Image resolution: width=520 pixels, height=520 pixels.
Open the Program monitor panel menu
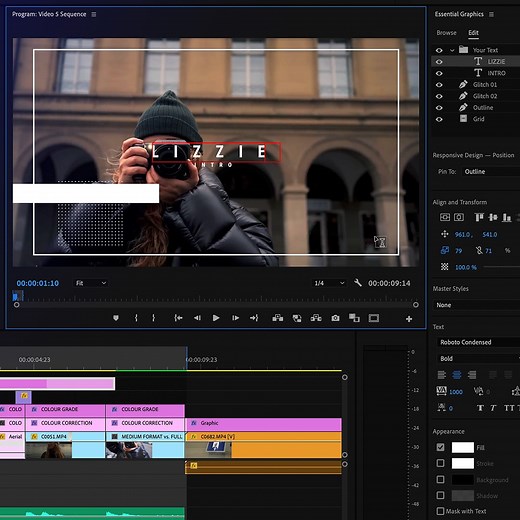(94, 14)
